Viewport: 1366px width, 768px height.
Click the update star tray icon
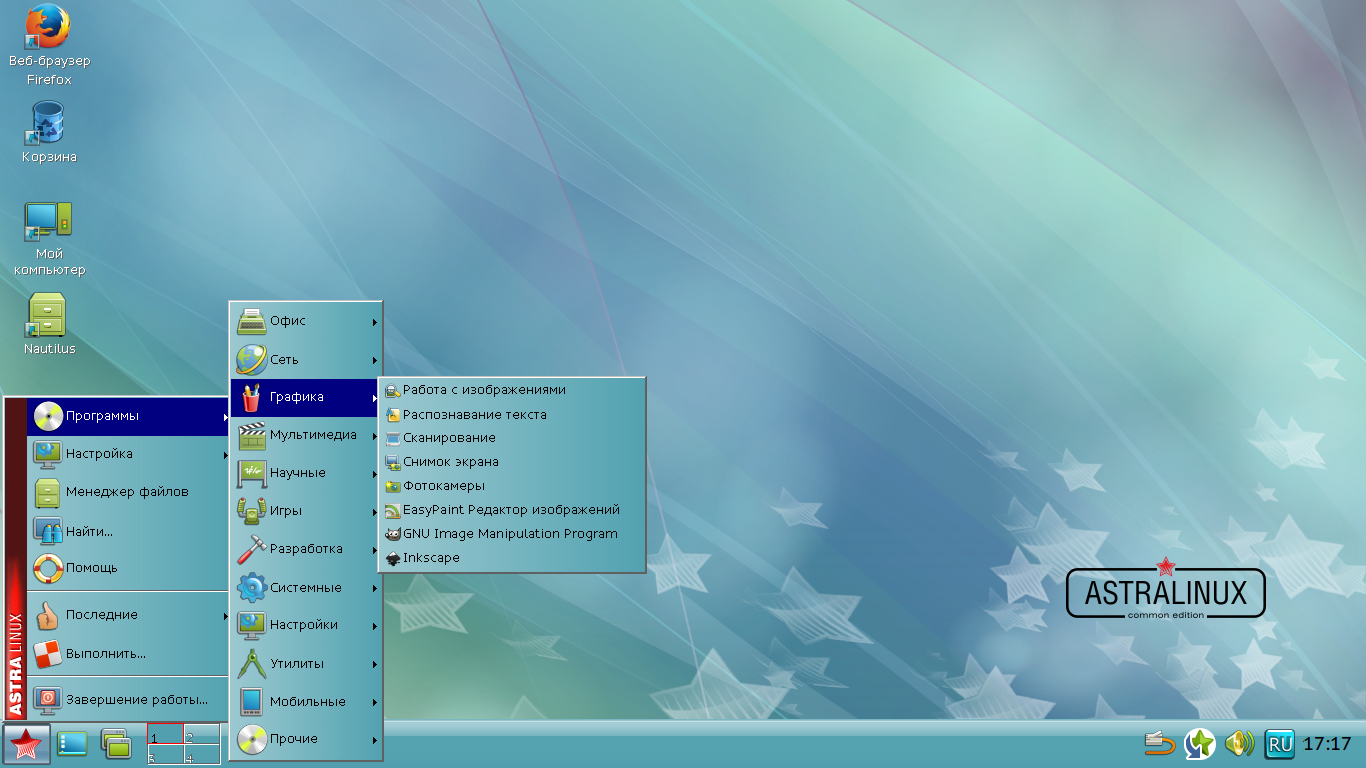click(x=1199, y=743)
